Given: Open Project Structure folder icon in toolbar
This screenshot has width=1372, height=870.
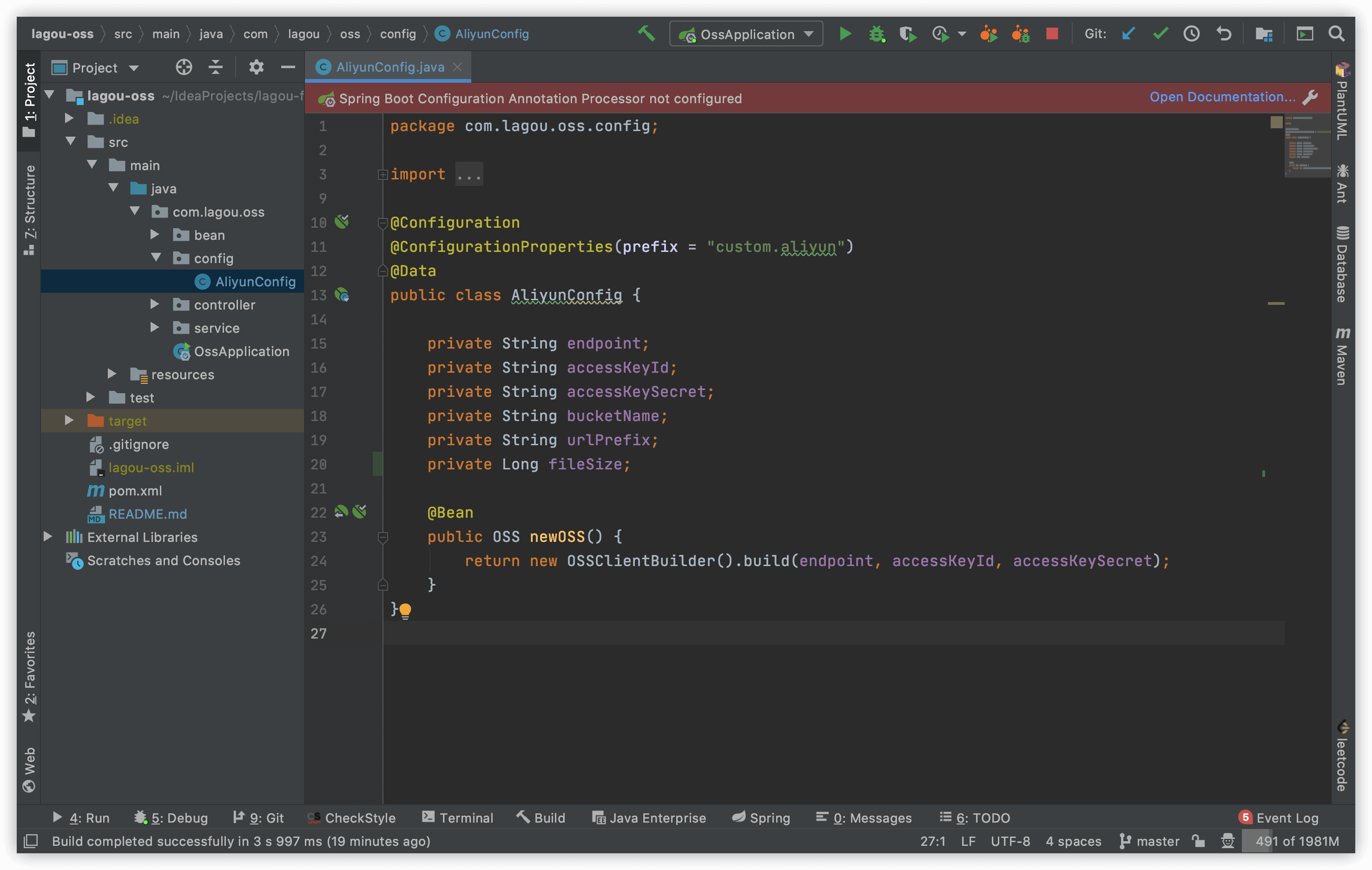Looking at the screenshot, I should click(x=1264, y=34).
